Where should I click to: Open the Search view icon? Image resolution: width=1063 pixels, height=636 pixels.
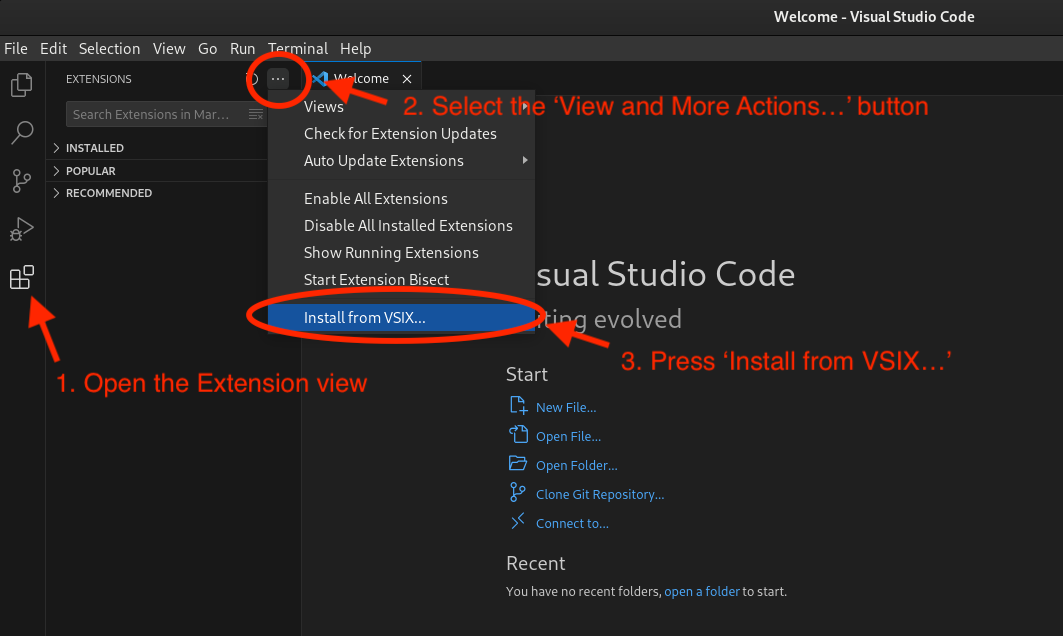click(x=22, y=133)
